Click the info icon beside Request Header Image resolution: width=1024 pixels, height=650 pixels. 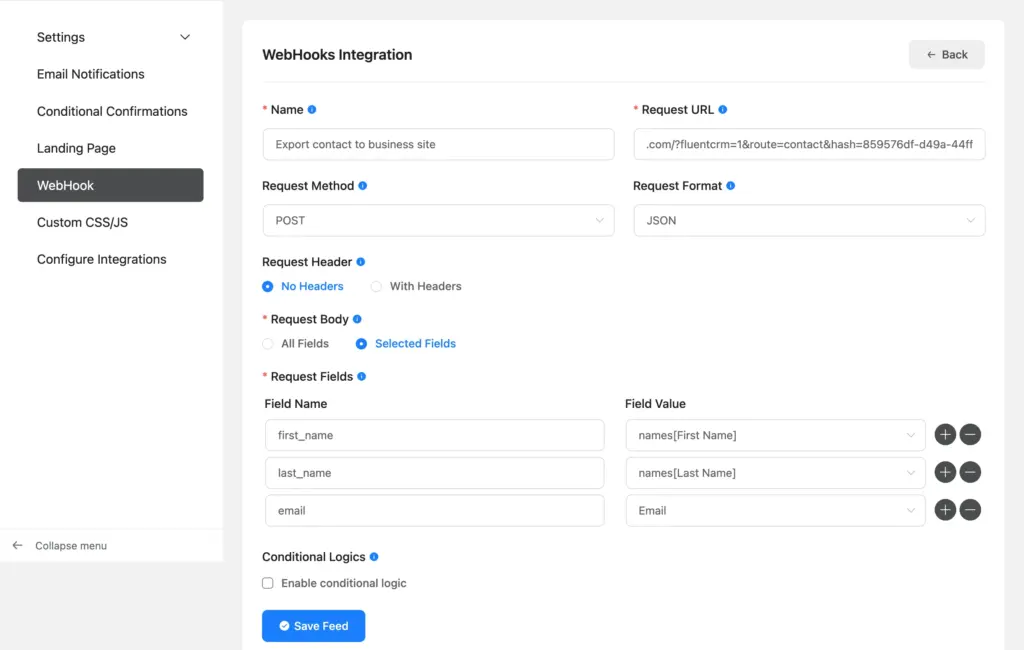point(360,262)
